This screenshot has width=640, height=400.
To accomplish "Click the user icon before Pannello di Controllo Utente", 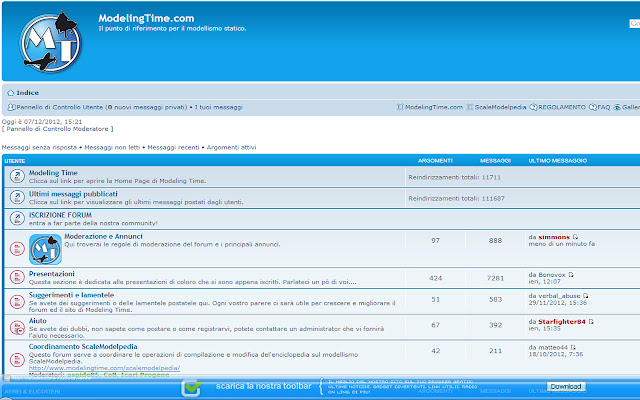I will tap(11, 107).
